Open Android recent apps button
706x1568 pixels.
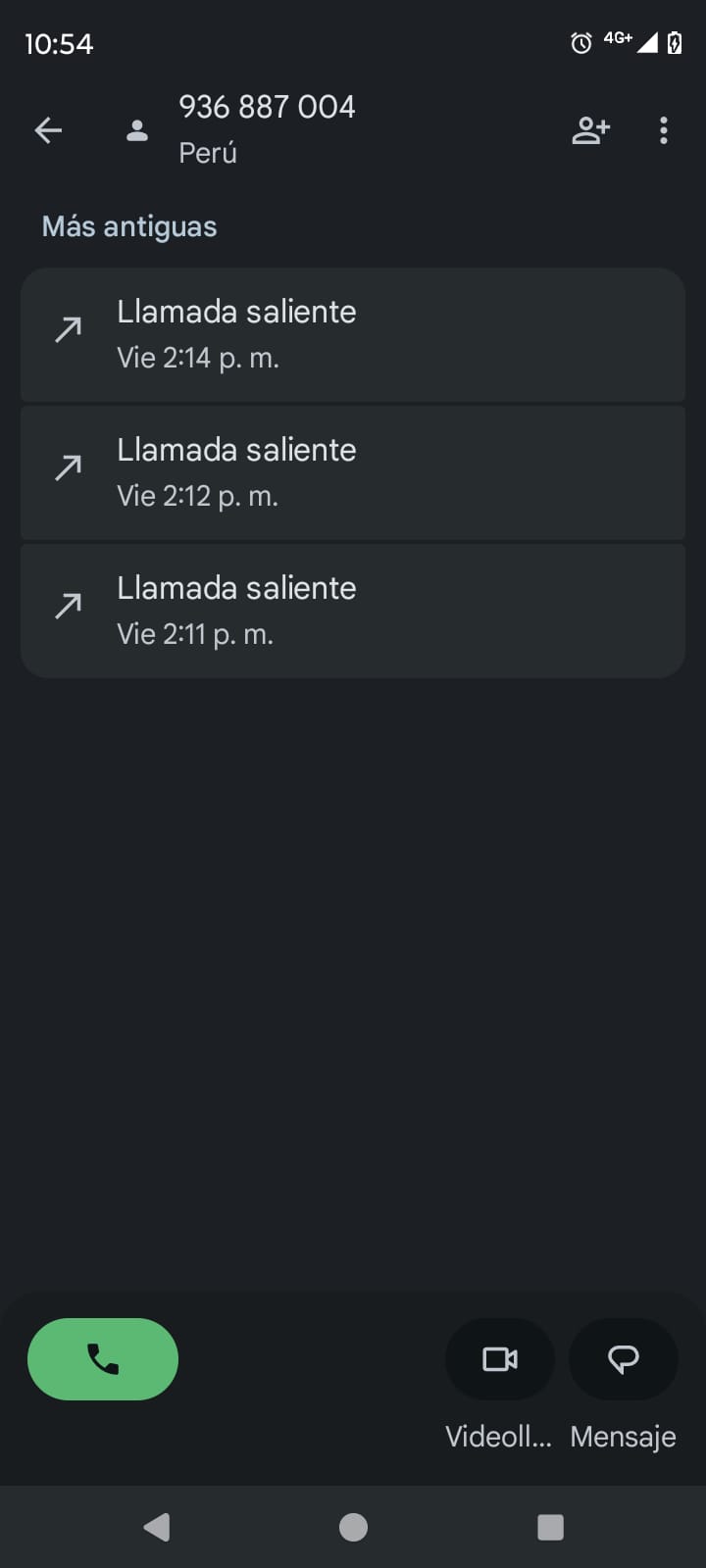[x=550, y=1527]
